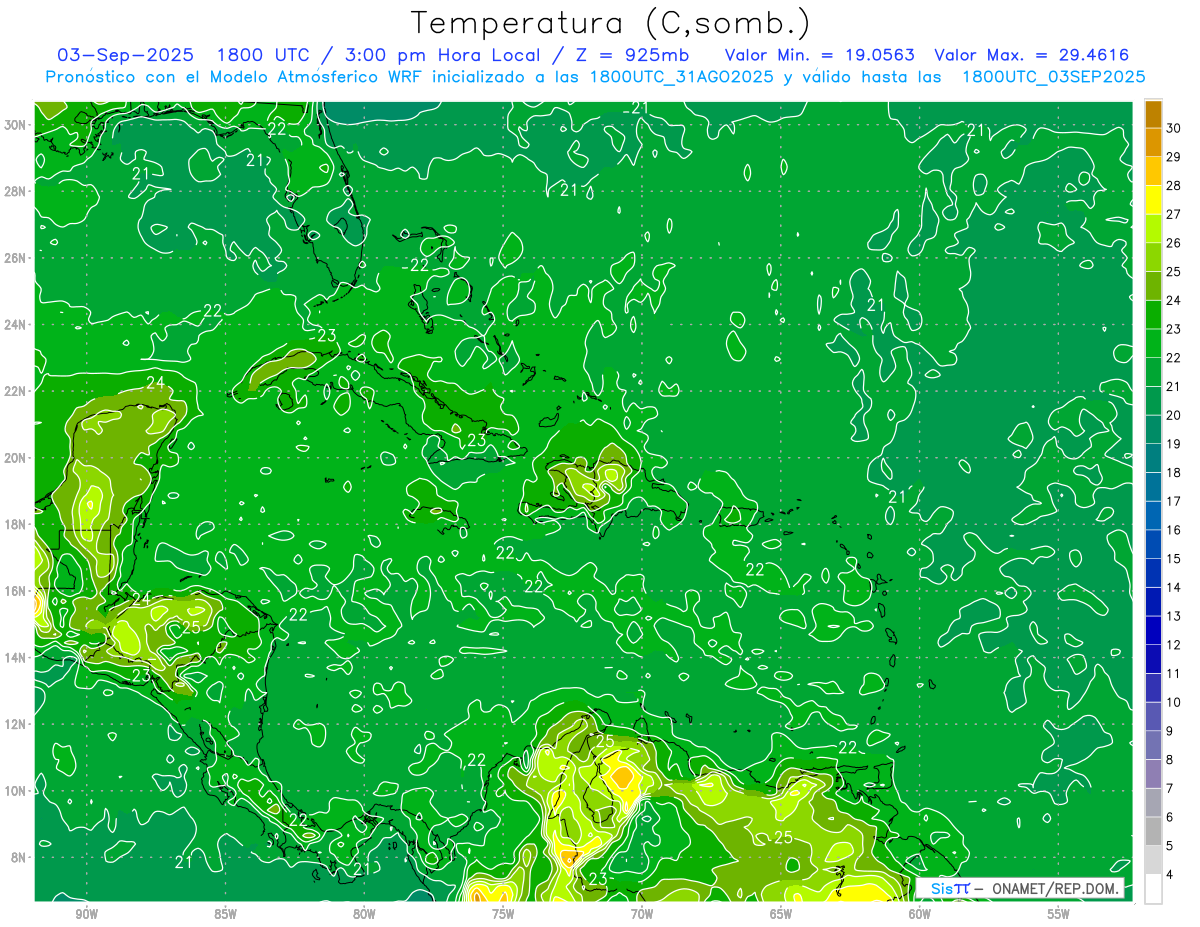Screen dimensions: 1200x927
Task: Click the colorbar label '20'
Action: tap(1174, 415)
